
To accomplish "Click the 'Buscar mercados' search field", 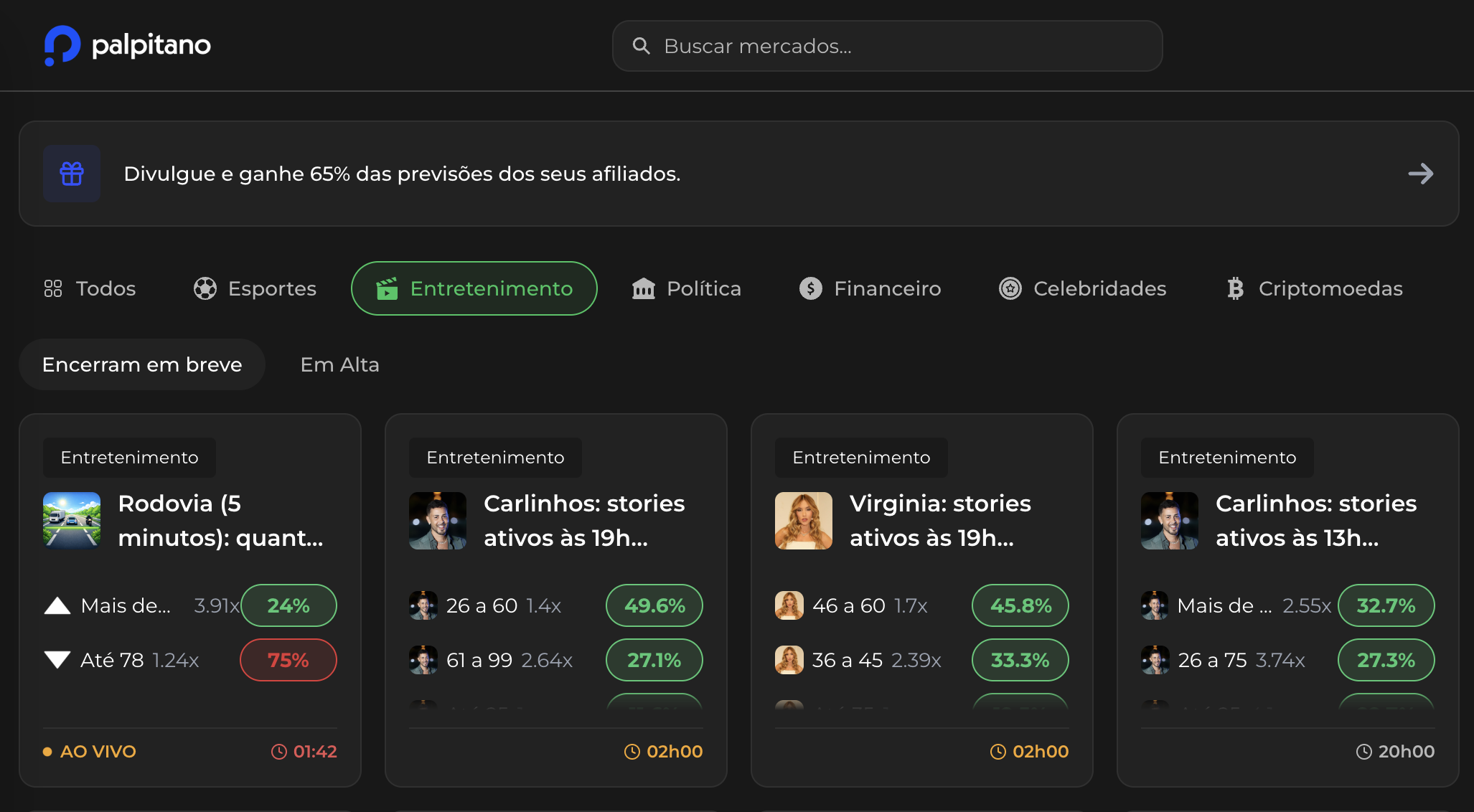I will coord(887,45).
